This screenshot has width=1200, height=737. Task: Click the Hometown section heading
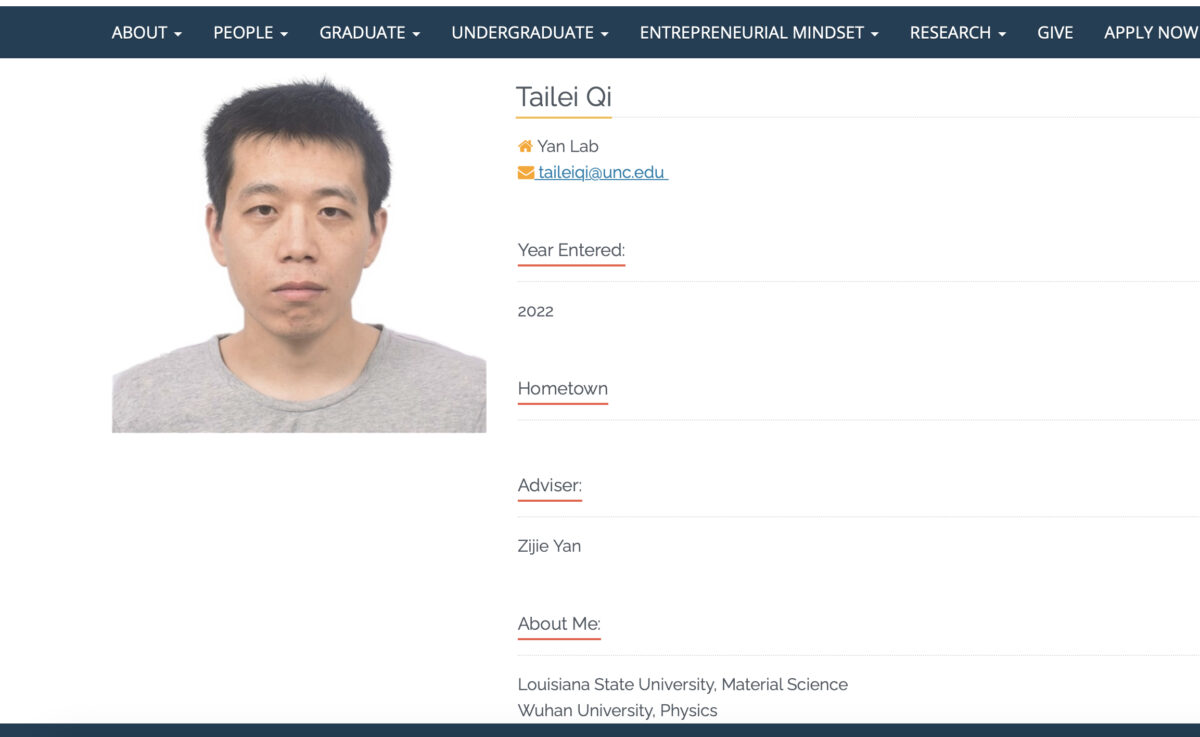(x=562, y=388)
